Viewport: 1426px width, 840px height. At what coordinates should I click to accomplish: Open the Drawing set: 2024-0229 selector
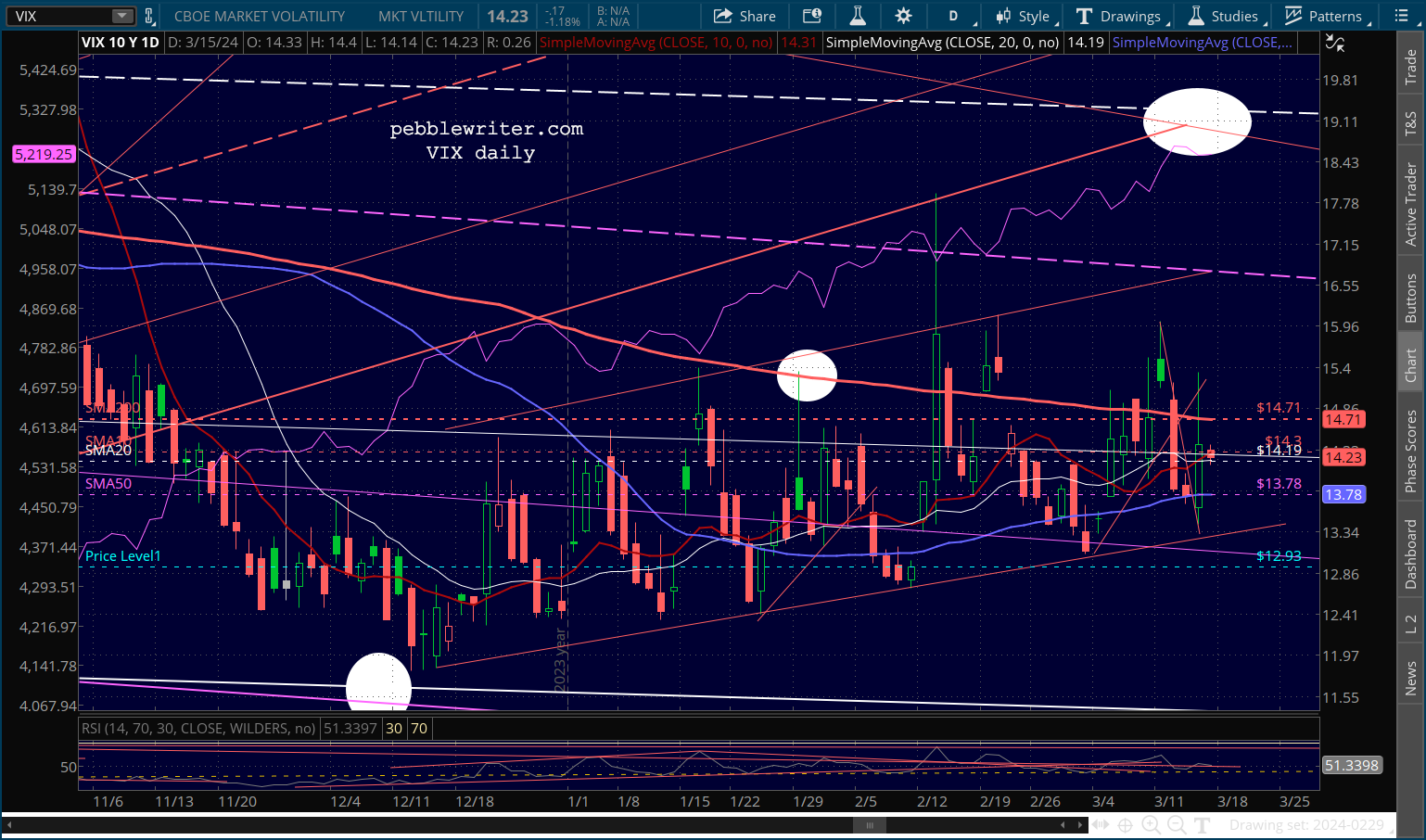click(1306, 825)
